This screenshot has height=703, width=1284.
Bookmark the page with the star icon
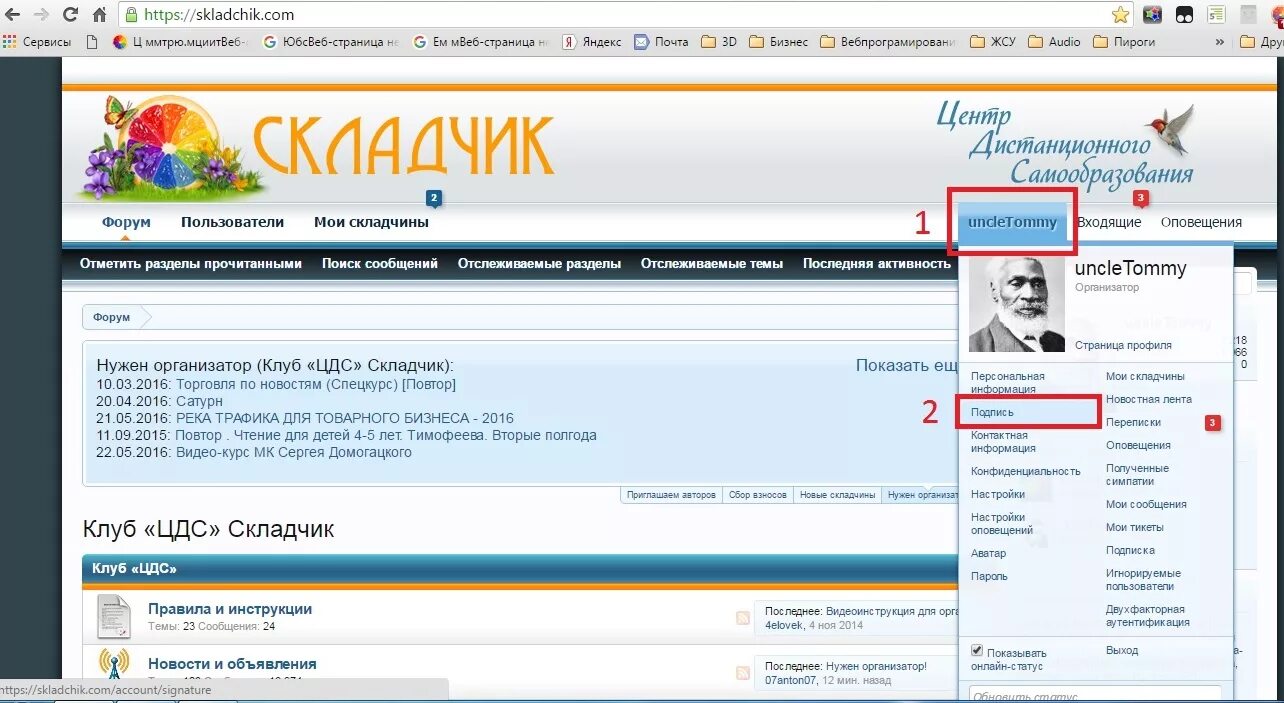pyautogui.click(x=1120, y=15)
